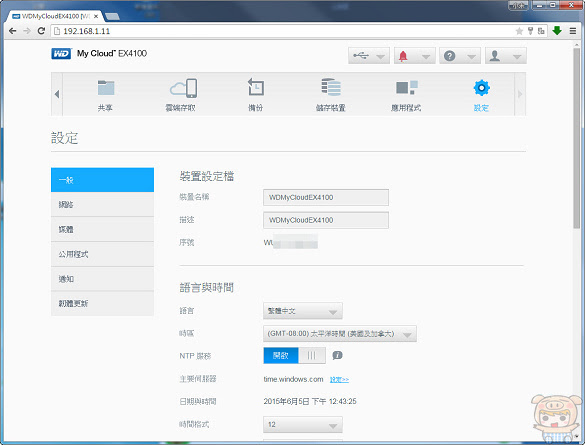Close the WDMyCloudEX4100 browser tab
Viewport: 585px width, 445px height.
coord(96,16)
